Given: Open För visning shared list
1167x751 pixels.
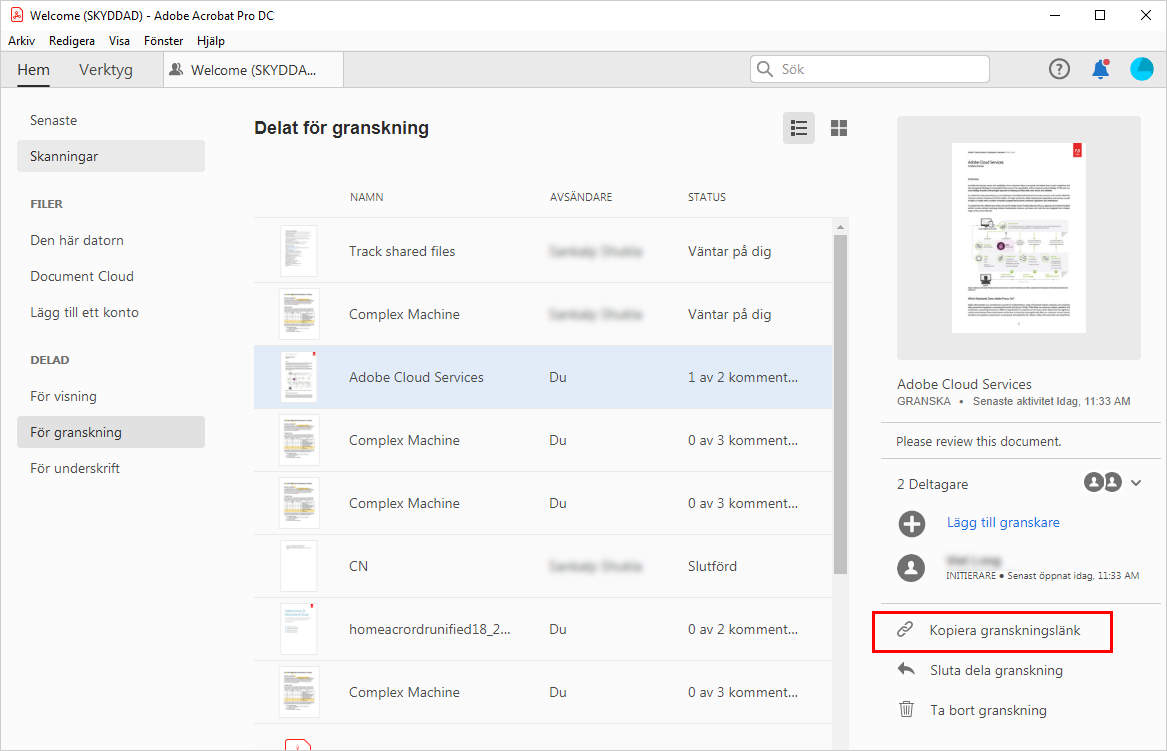Looking at the screenshot, I should [63, 397].
